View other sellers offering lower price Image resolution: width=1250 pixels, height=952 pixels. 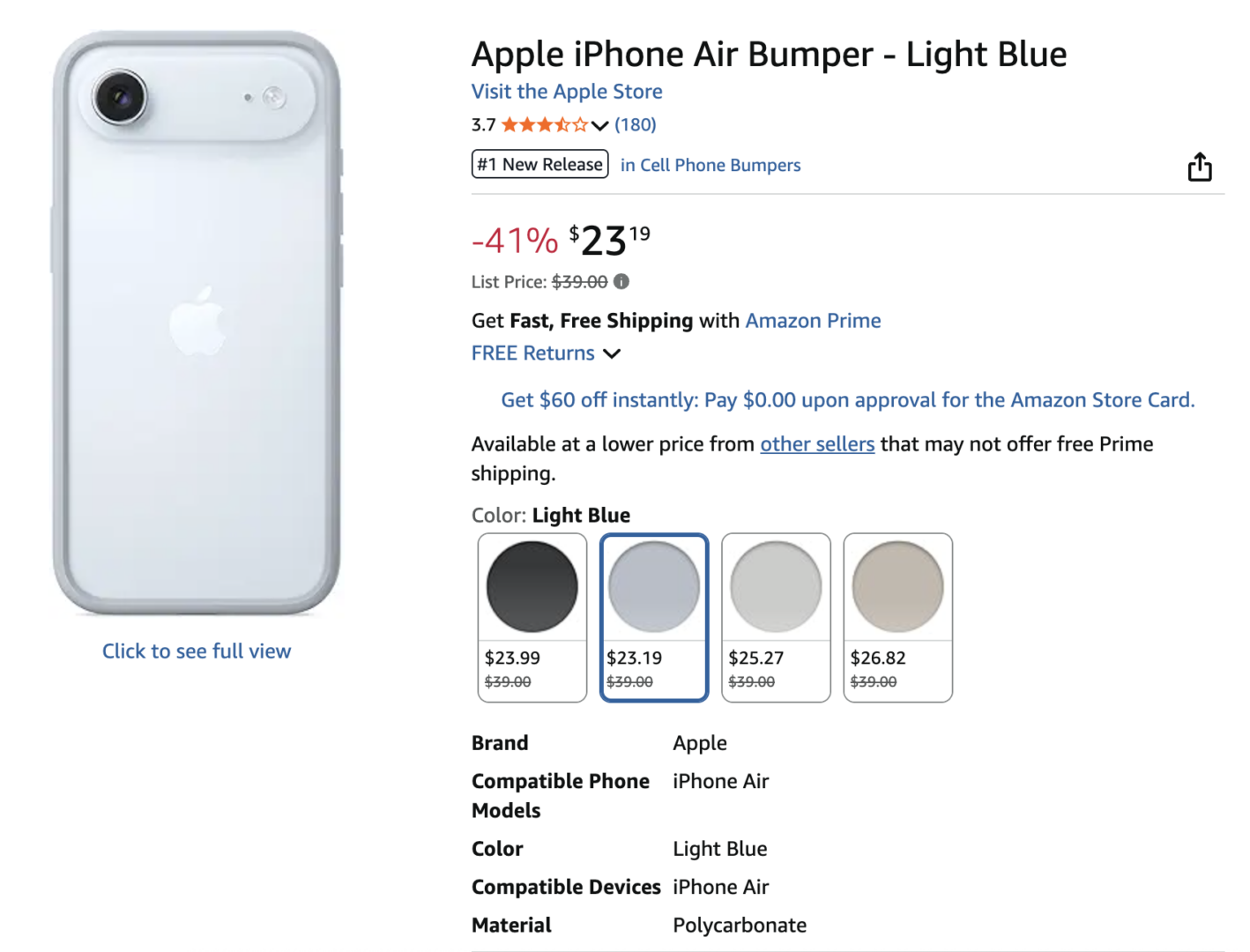816,443
